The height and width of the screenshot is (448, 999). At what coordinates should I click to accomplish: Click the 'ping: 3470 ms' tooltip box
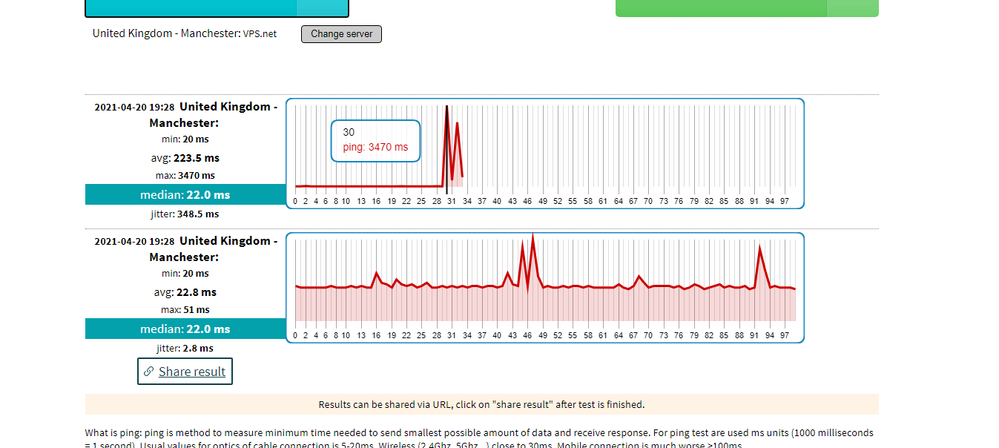(376, 140)
